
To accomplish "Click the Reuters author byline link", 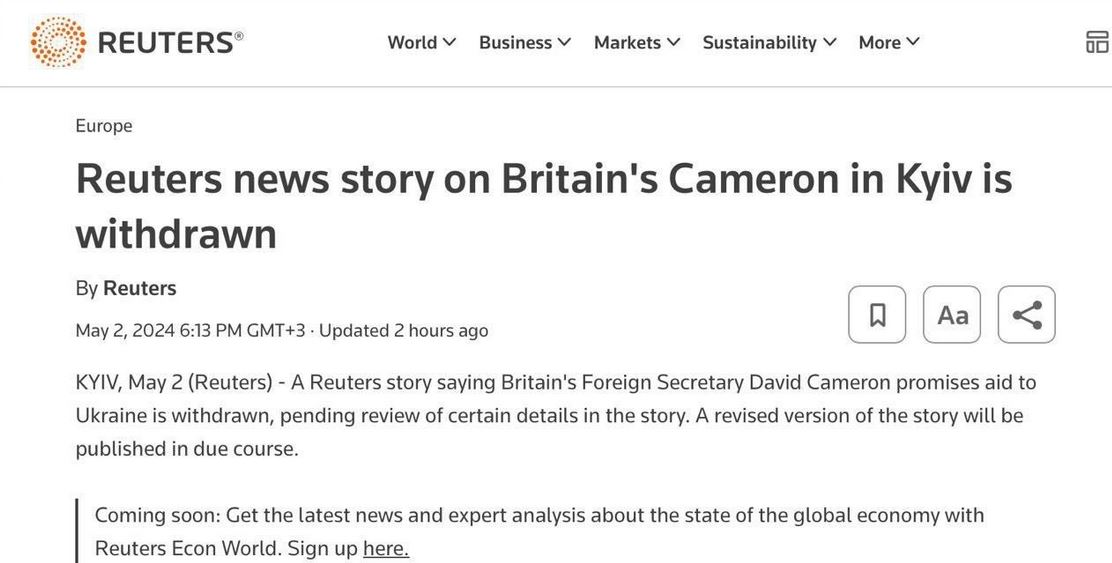I will 140,288.
